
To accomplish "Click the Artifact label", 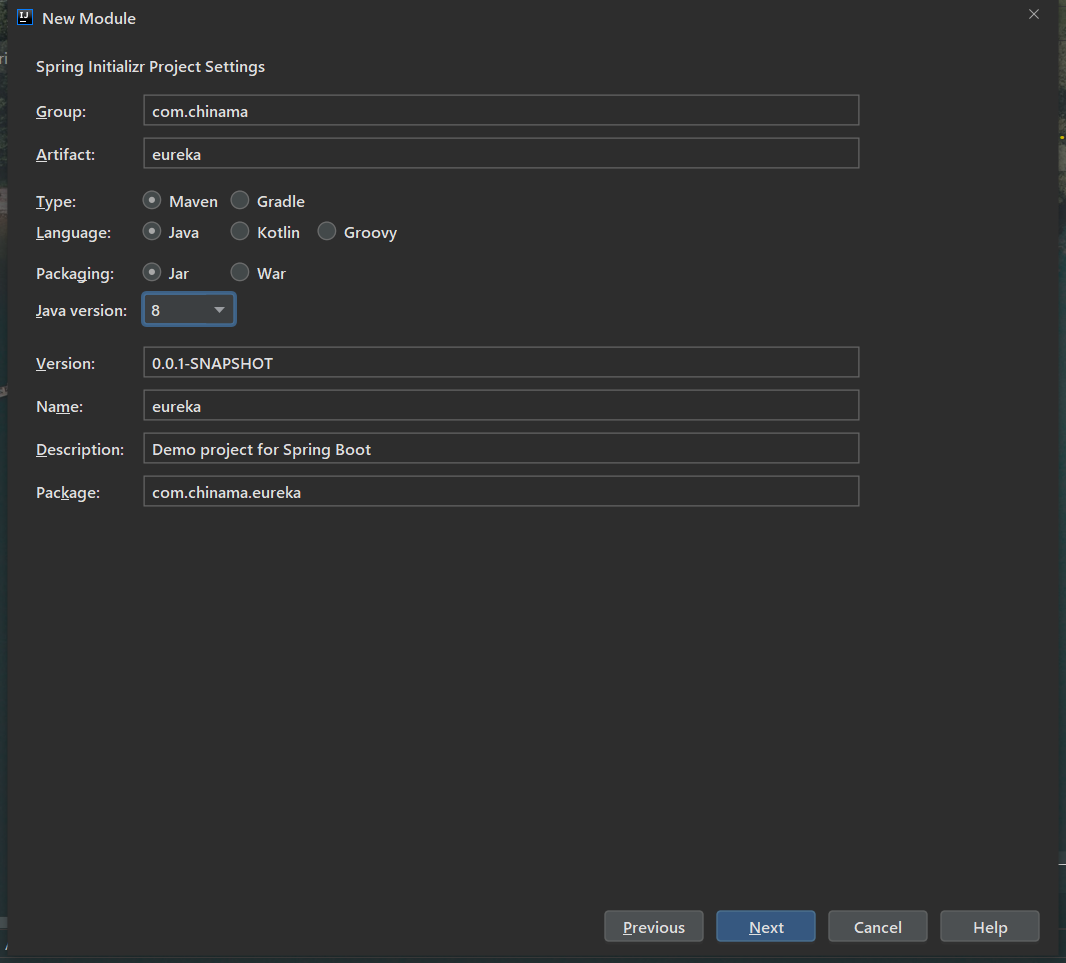I will (65, 154).
